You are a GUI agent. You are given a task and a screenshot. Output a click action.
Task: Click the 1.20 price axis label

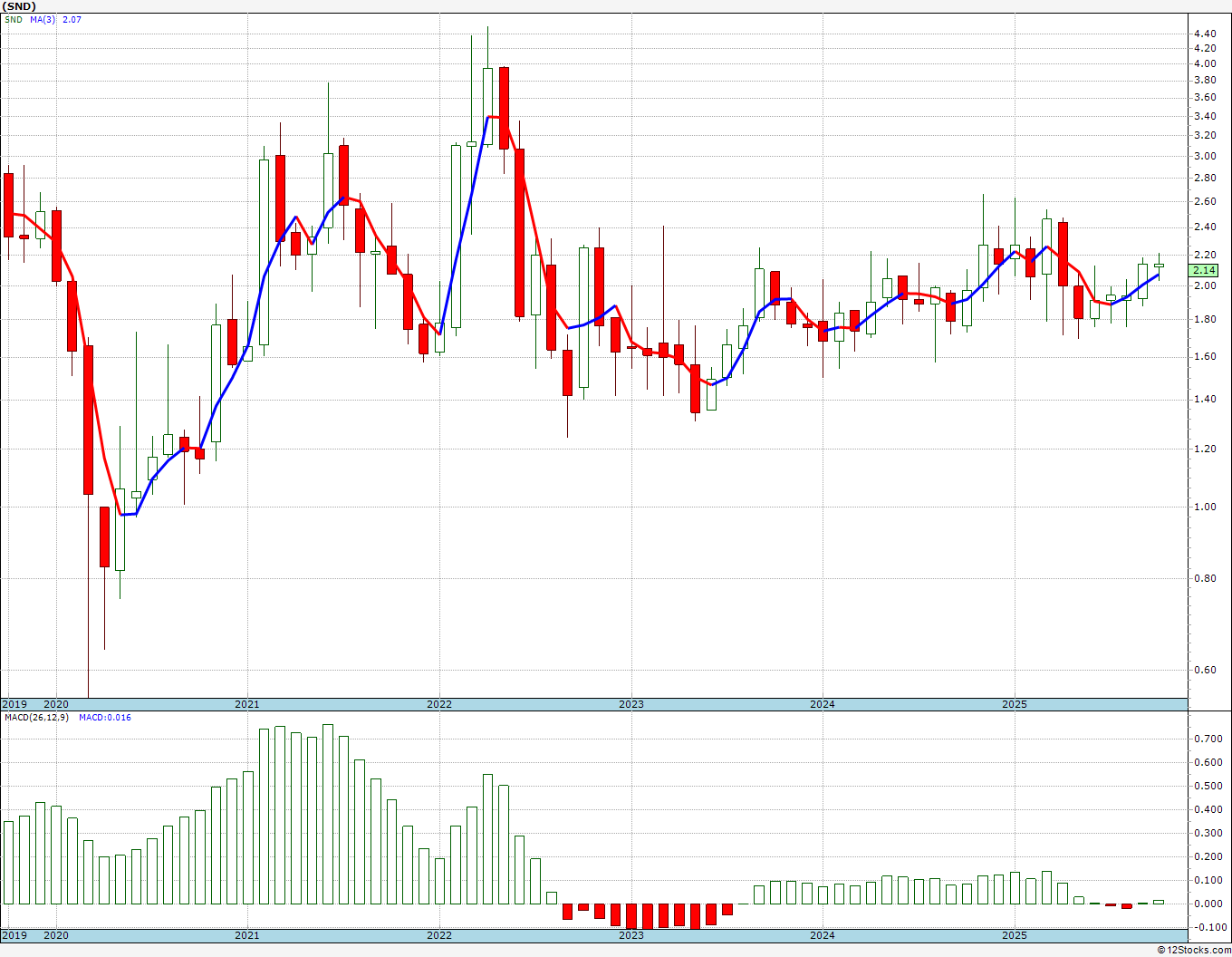[x=1205, y=449]
